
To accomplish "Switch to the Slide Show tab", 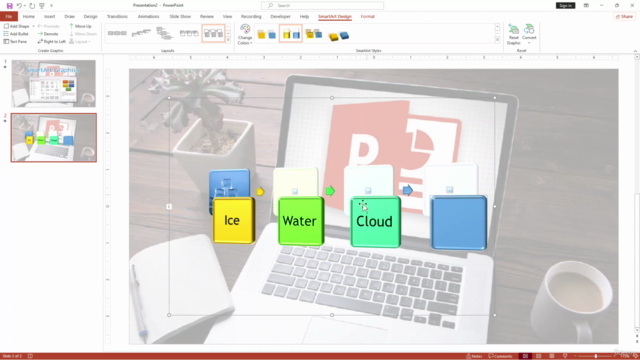I will click(x=180, y=17).
